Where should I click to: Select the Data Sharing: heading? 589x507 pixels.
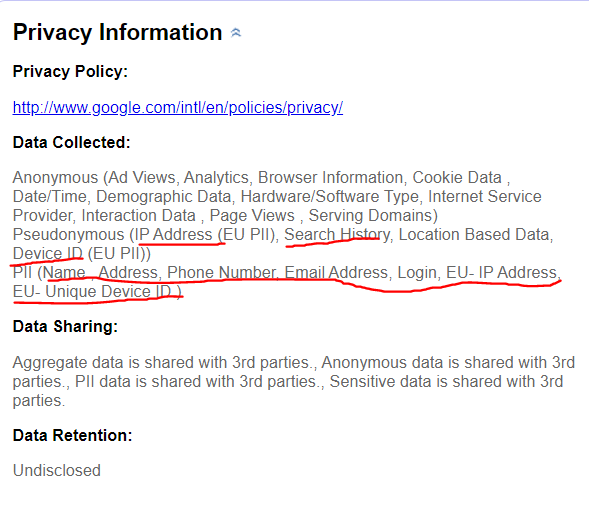(65, 326)
